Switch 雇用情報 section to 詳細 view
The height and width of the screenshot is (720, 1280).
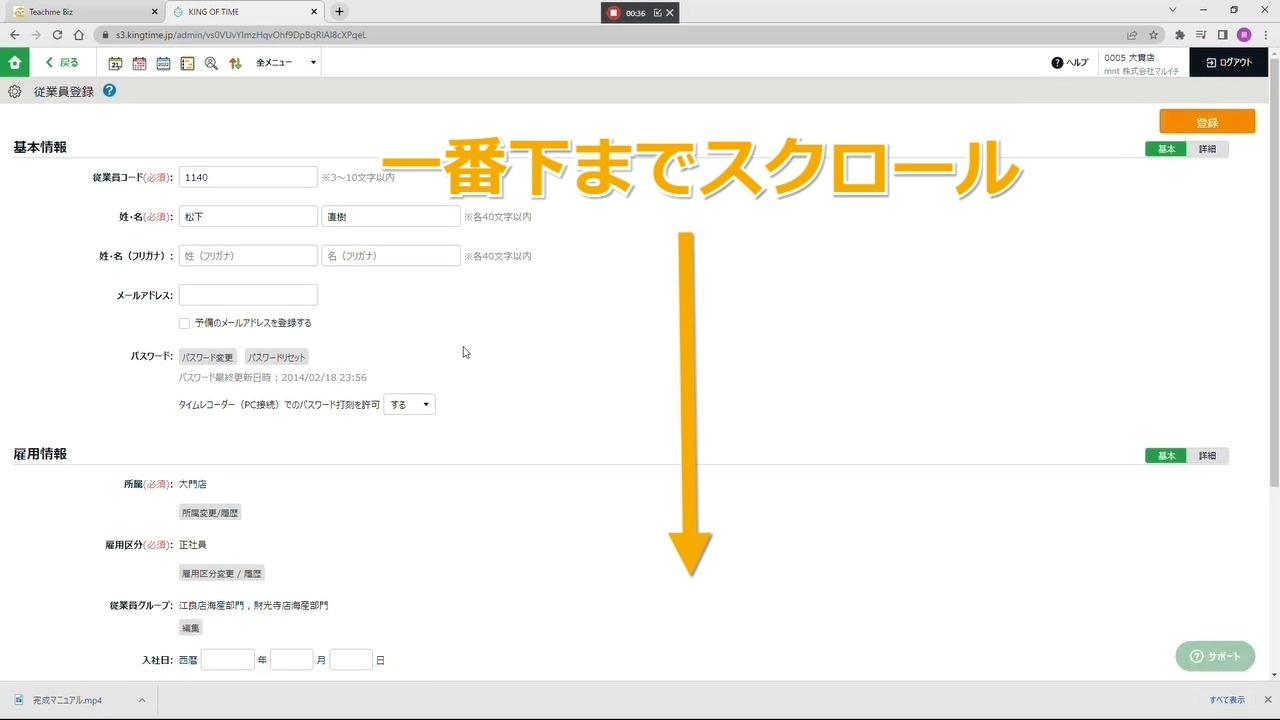[1207, 456]
